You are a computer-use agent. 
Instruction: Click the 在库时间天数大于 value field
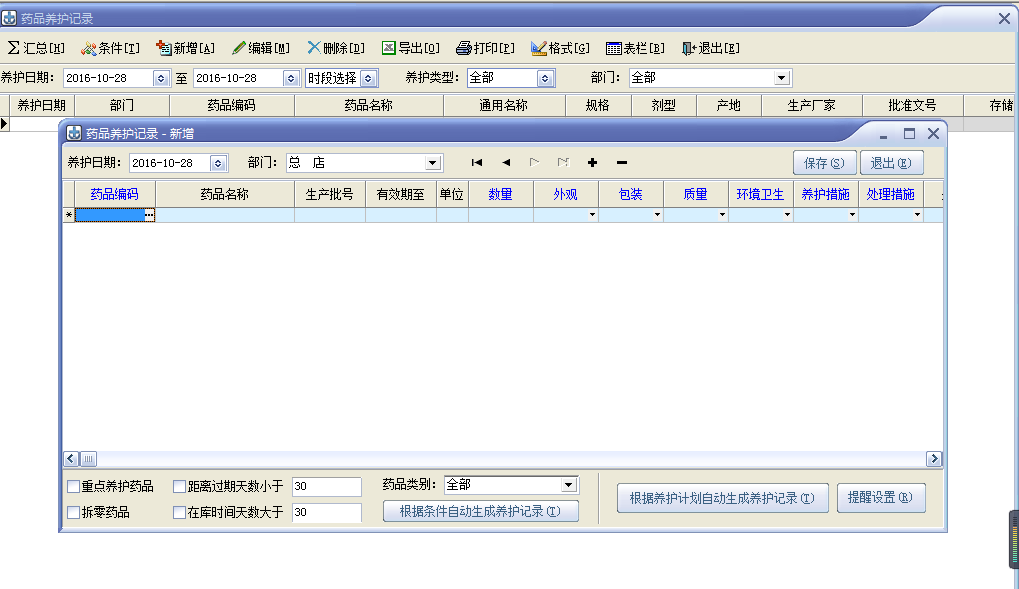coord(326,512)
